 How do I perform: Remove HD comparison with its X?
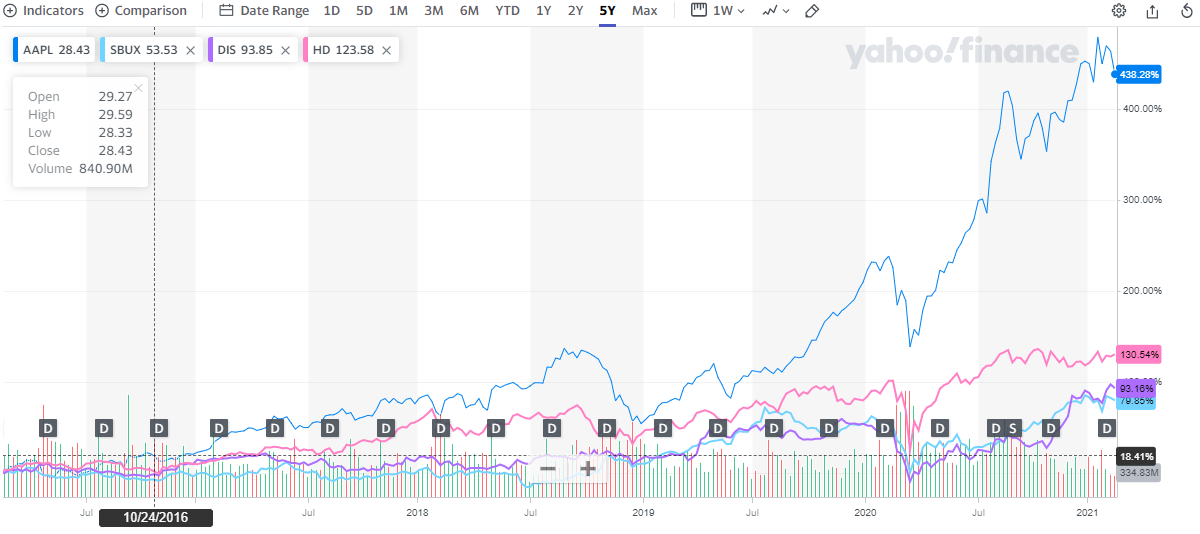(x=386, y=49)
